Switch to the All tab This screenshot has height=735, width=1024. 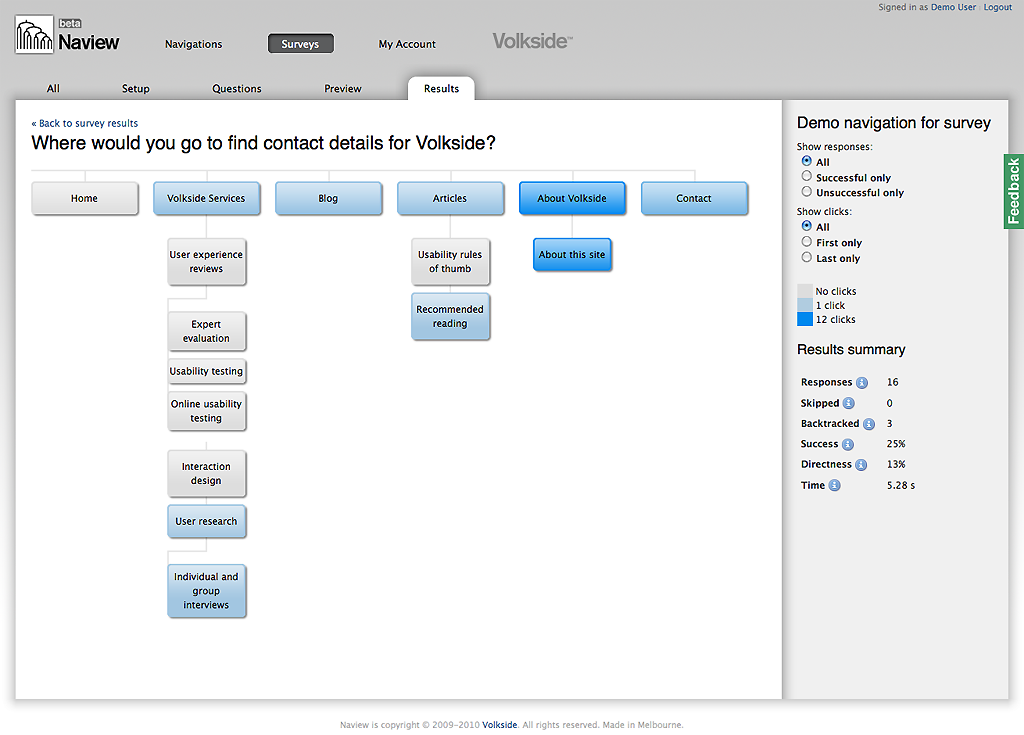click(53, 88)
